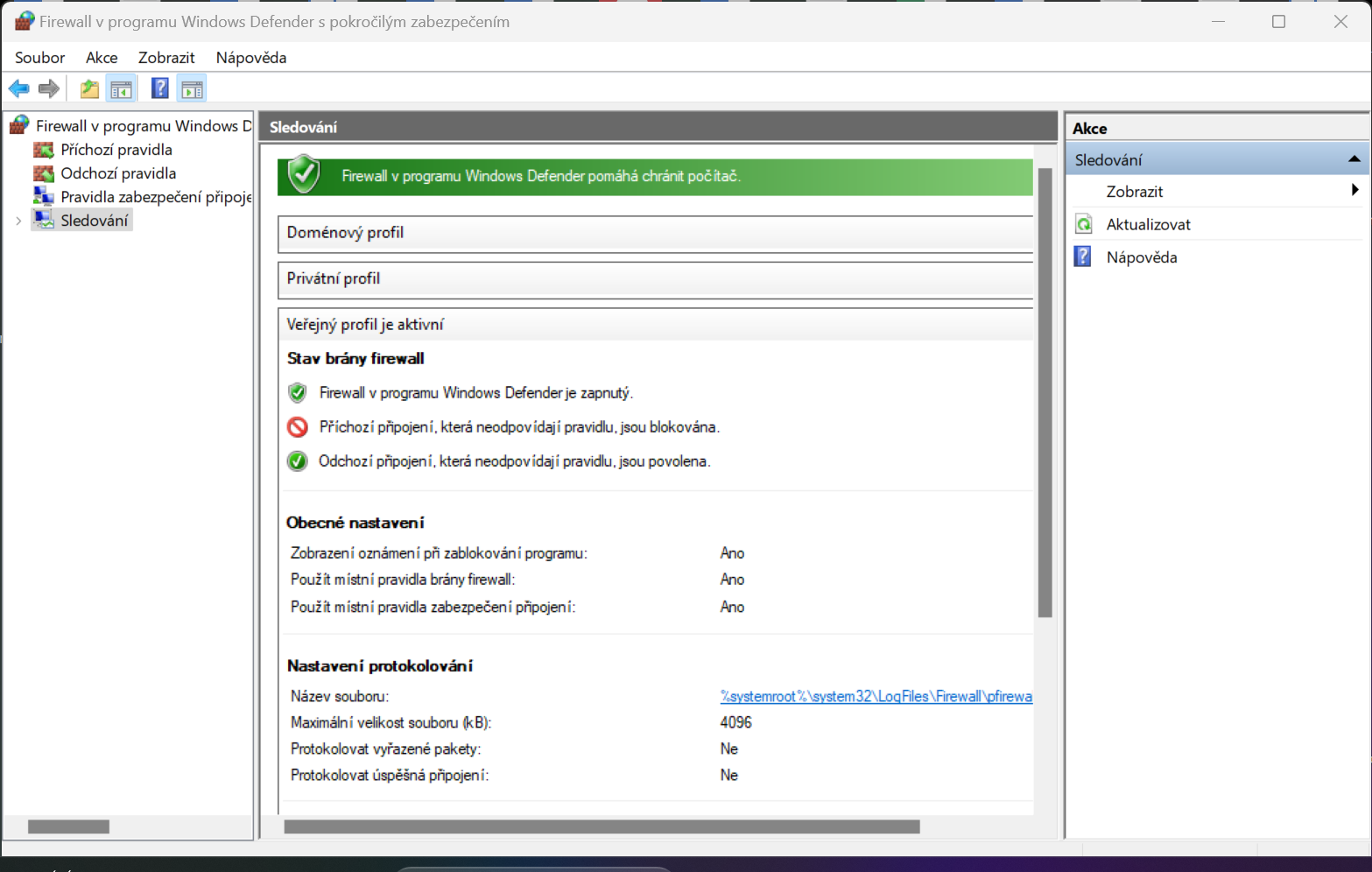
Task: Open the Akce menu in the menu bar
Action: pos(102,58)
